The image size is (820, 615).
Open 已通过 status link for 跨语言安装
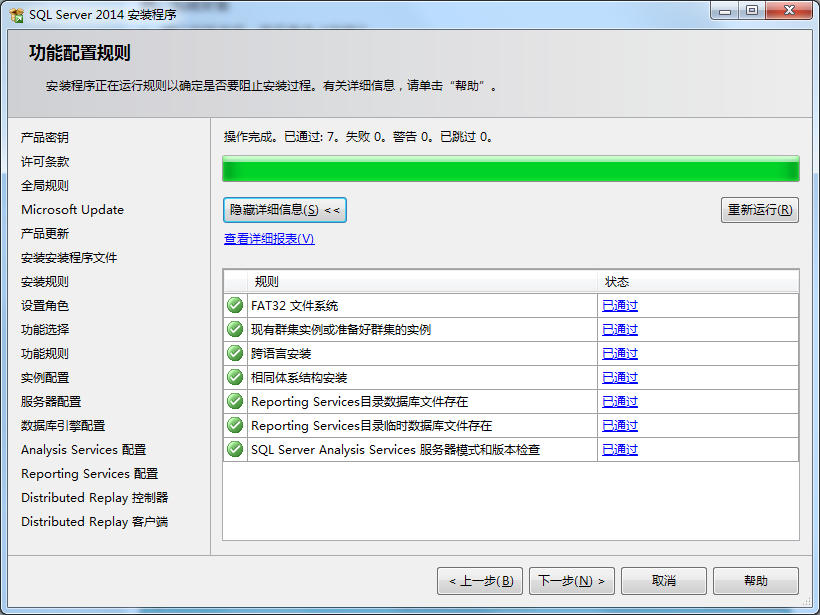point(620,354)
